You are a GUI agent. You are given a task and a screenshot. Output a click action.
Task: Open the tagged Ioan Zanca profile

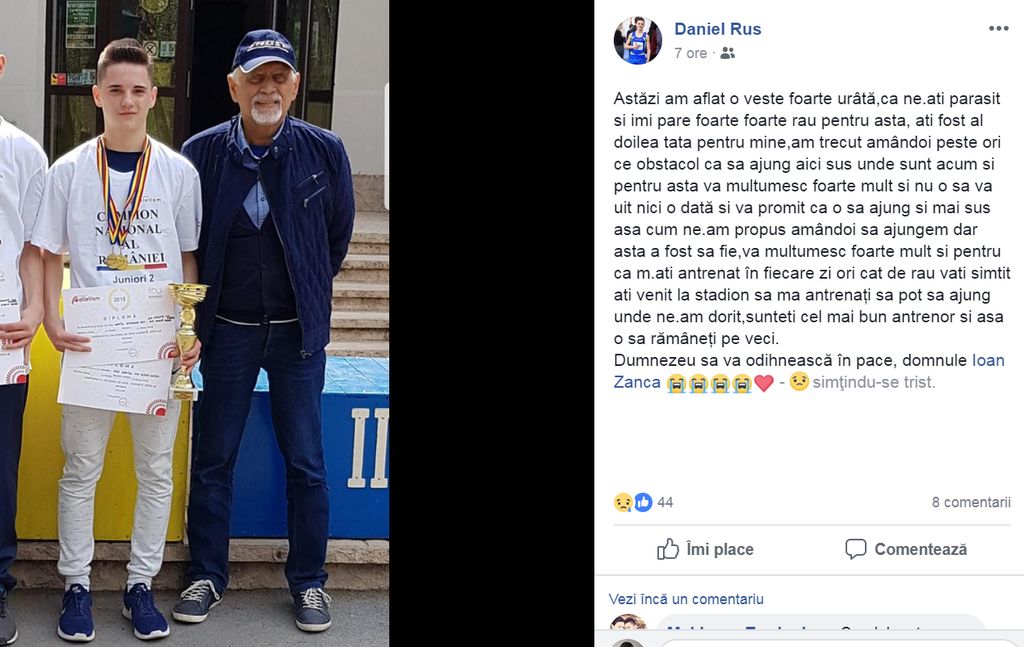(x=808, y=371)
